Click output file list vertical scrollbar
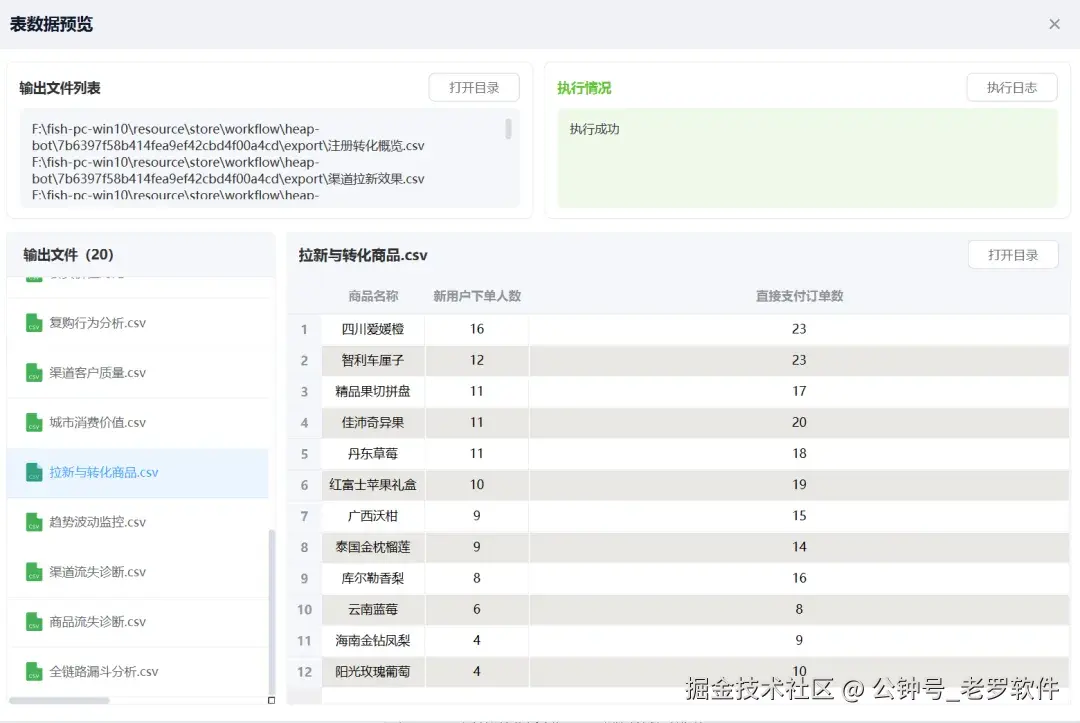1080x723 pixels. tap(508, 129)
